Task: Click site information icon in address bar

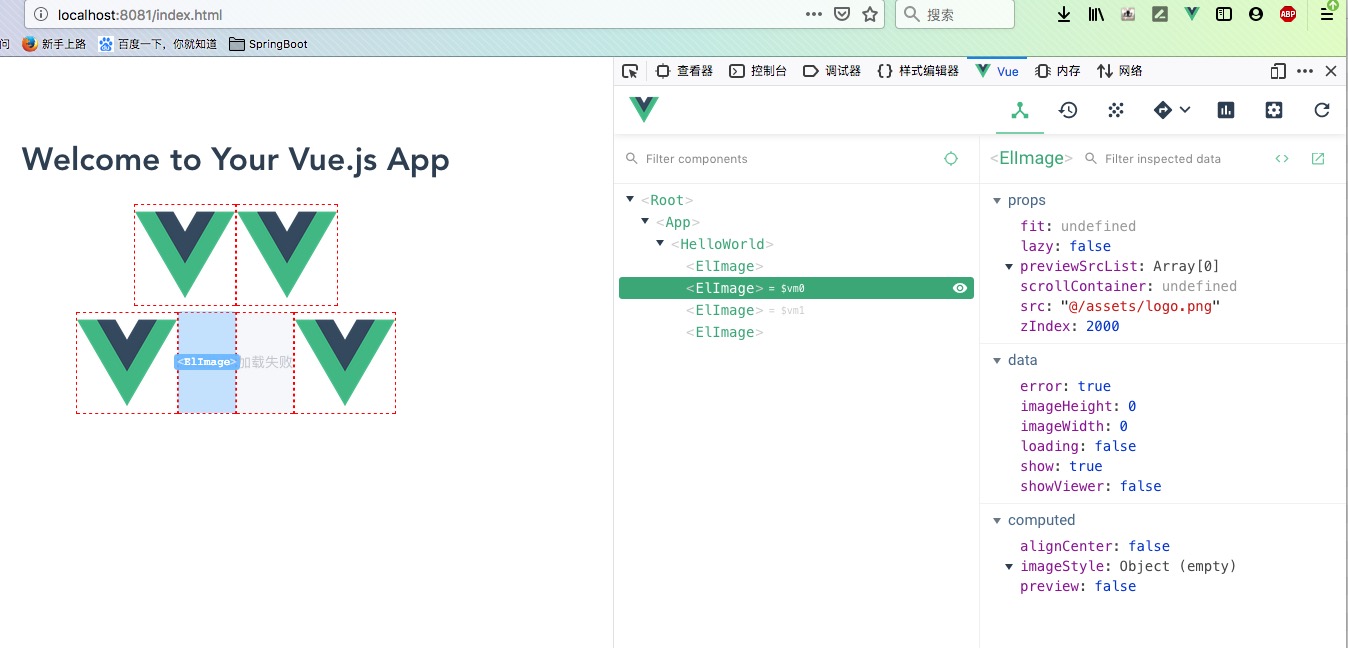Action: pos(41,15)
